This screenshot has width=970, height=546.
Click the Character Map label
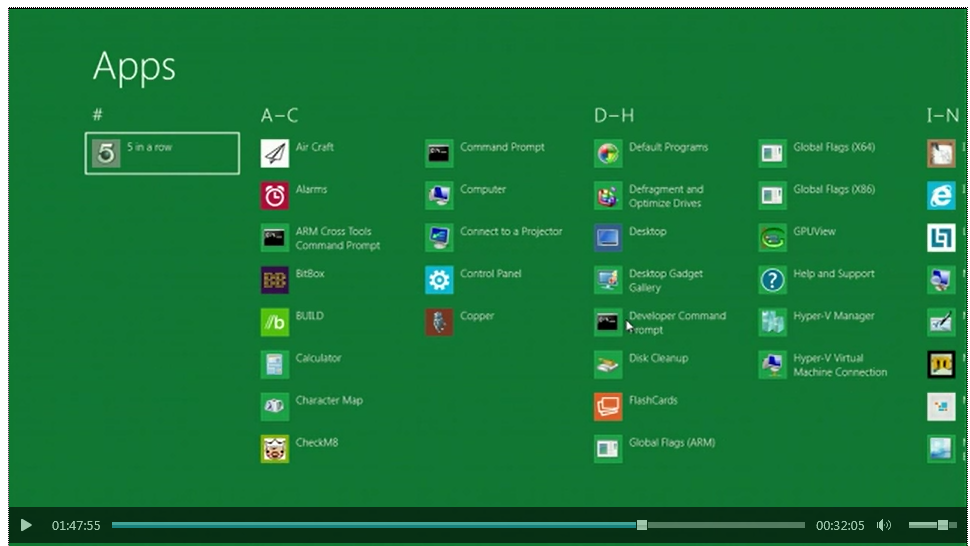pyautogui.click(x=329, y=400)
